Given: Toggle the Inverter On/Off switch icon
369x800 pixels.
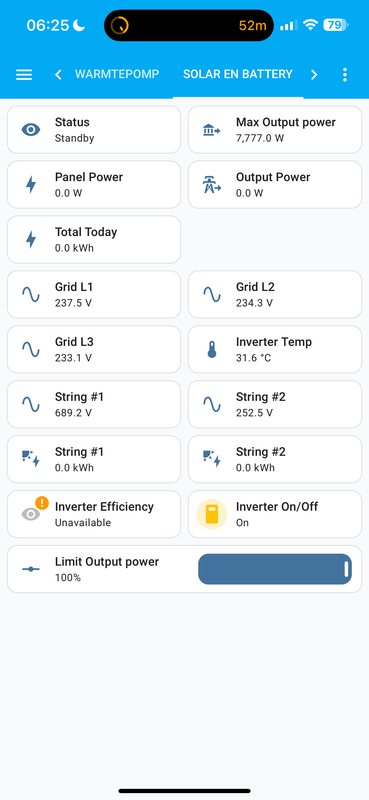Looking at the screenshot, I should (x=211, y=514).
